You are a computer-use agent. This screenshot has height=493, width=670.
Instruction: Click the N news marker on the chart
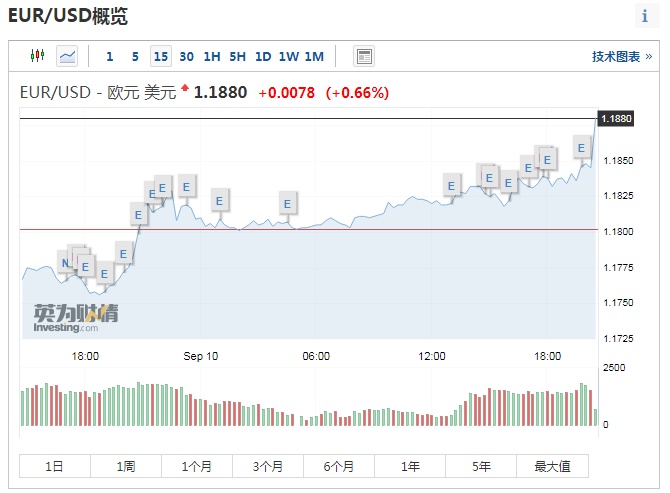click(x=65, y=263)
